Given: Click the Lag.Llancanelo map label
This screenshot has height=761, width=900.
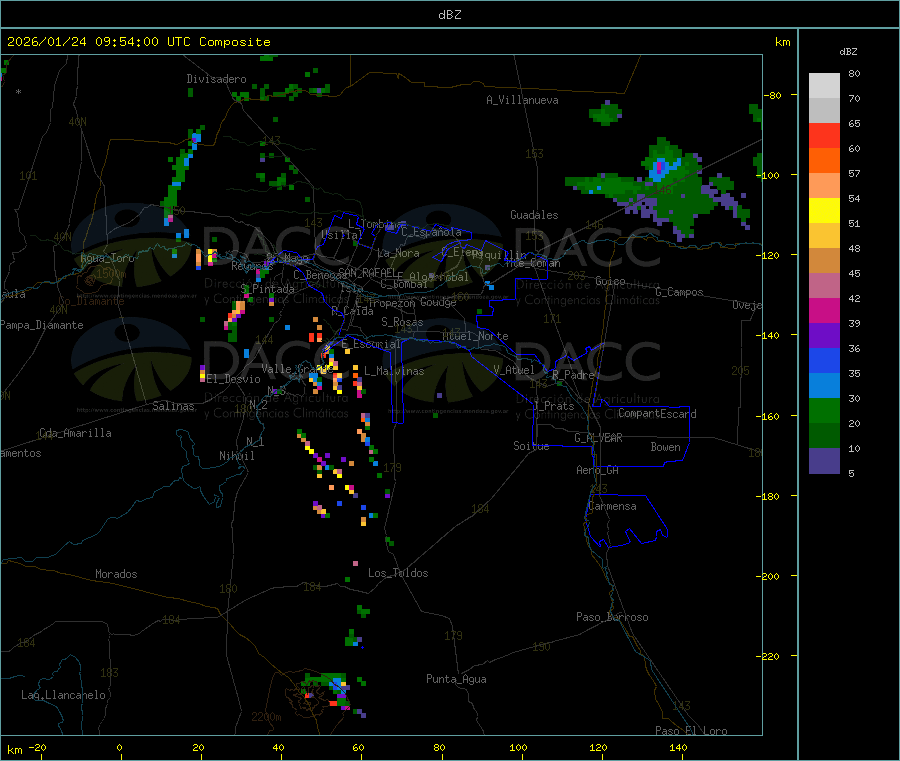Looking at the screenshot, I should (x=63, y=695).
